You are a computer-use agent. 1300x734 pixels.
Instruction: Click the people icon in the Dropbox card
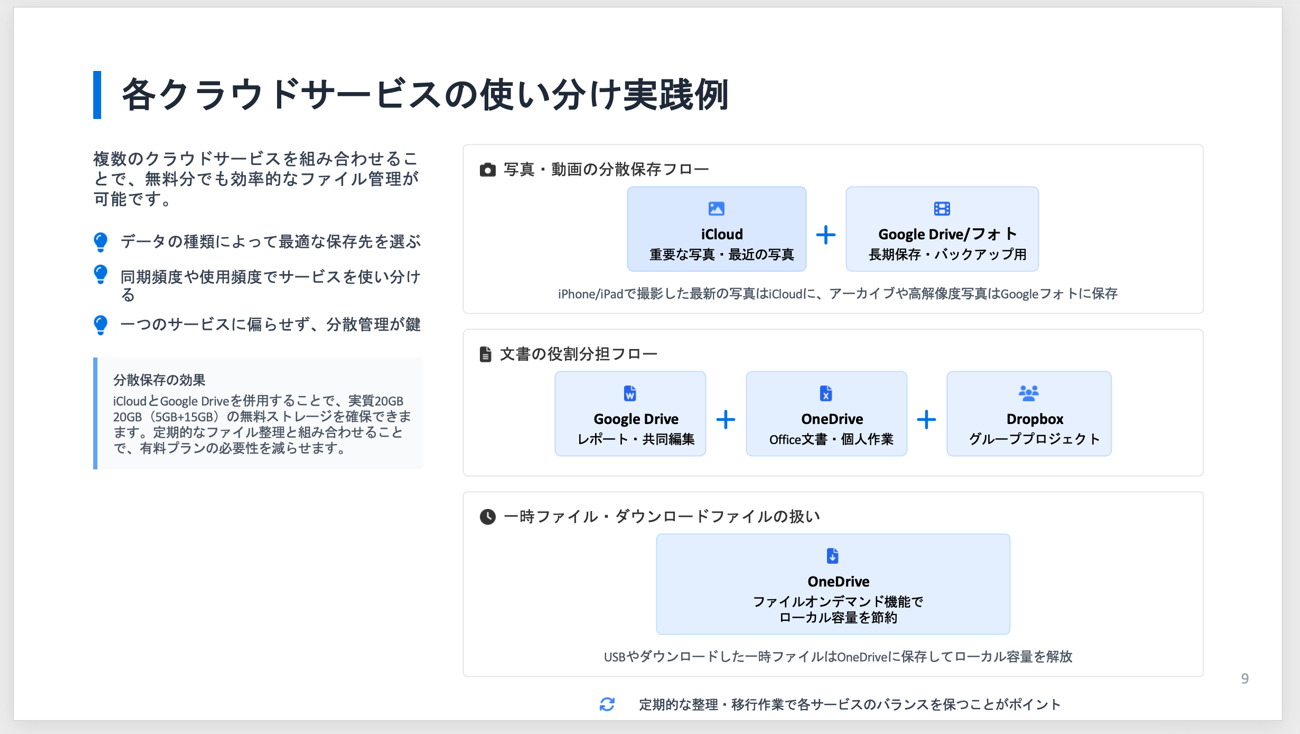pos(1028,394)
